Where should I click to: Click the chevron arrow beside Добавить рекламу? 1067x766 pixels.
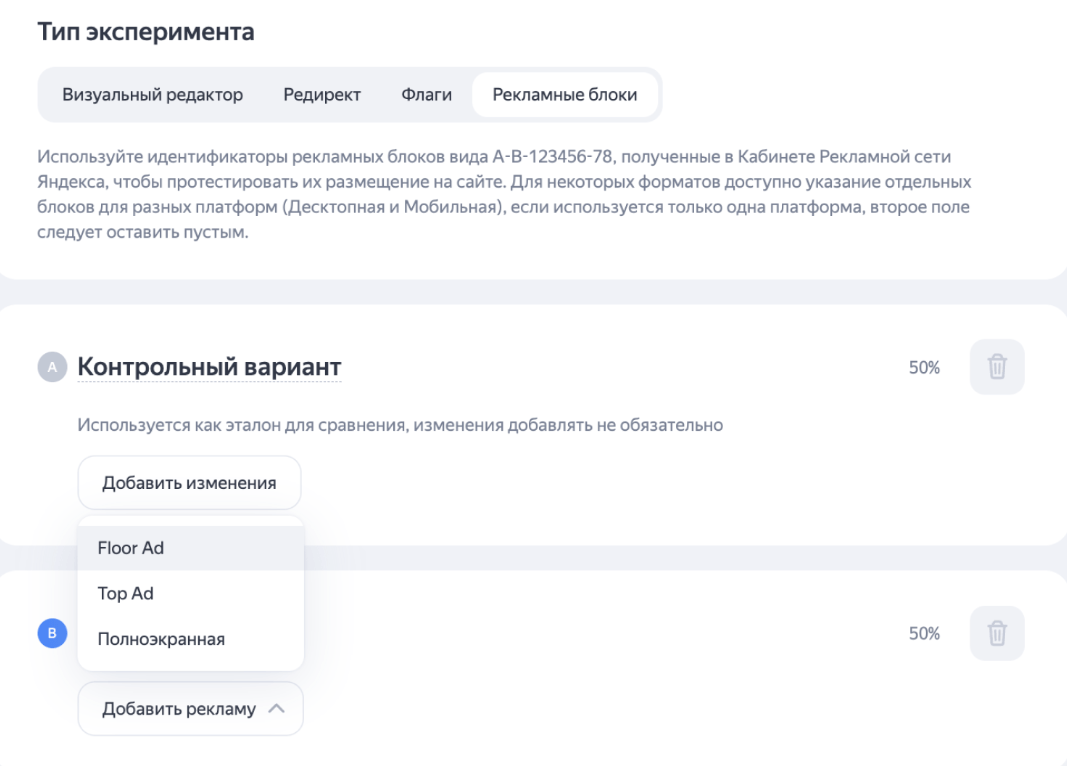click(x=276, y=709)
